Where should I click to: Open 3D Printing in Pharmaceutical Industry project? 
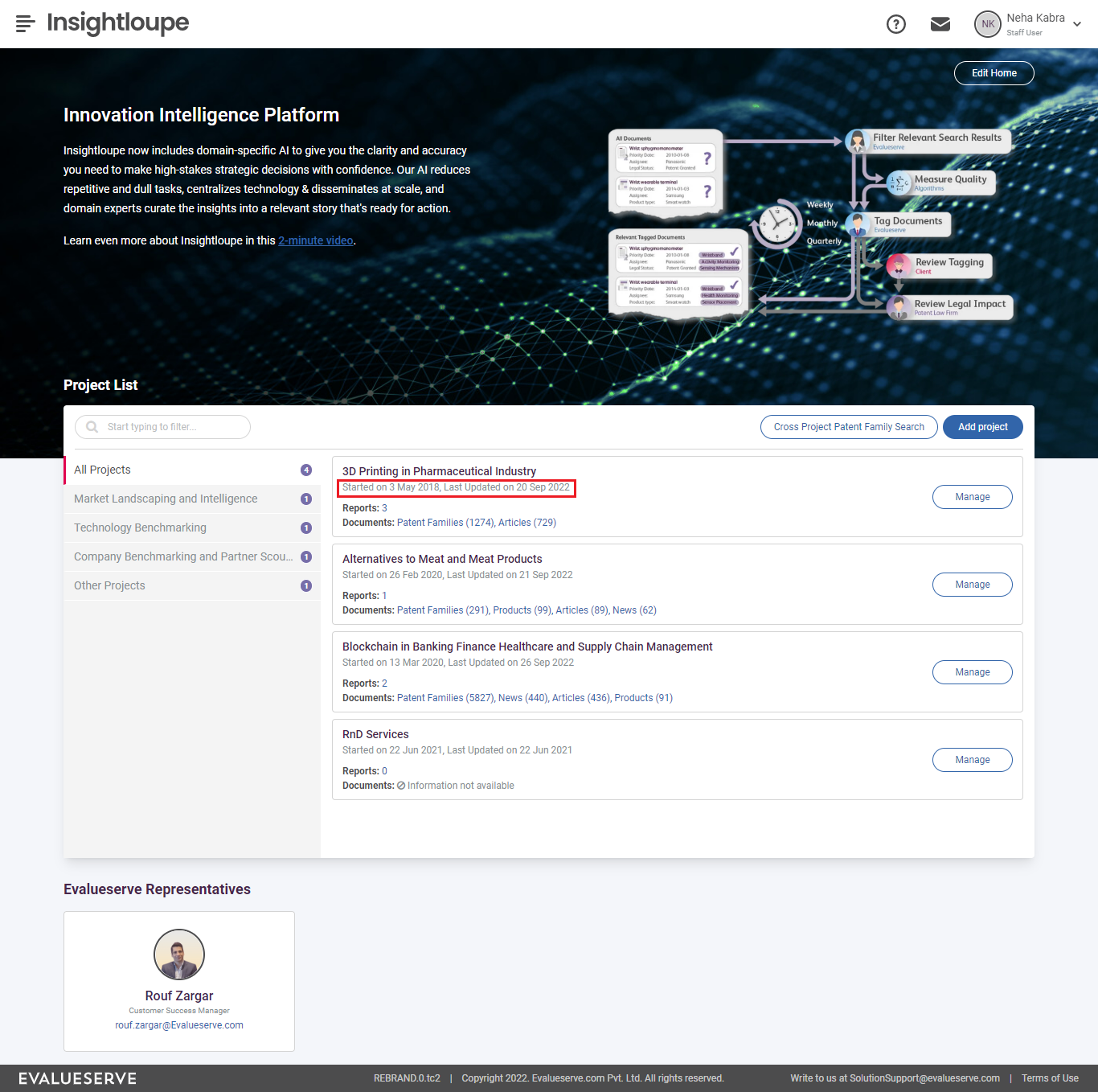coord(439,471)
